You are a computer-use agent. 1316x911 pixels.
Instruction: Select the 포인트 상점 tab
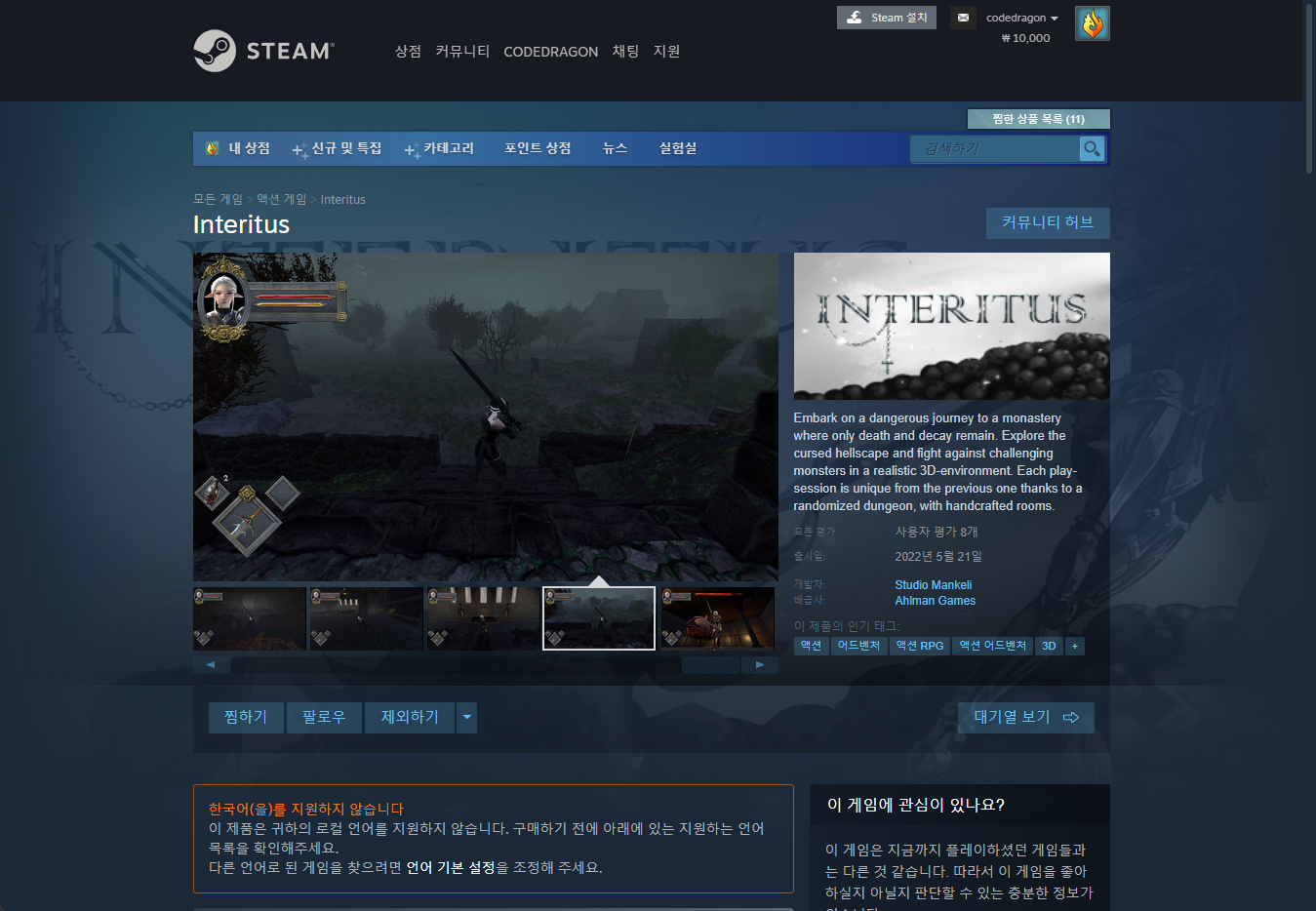(x=538, y=148)
